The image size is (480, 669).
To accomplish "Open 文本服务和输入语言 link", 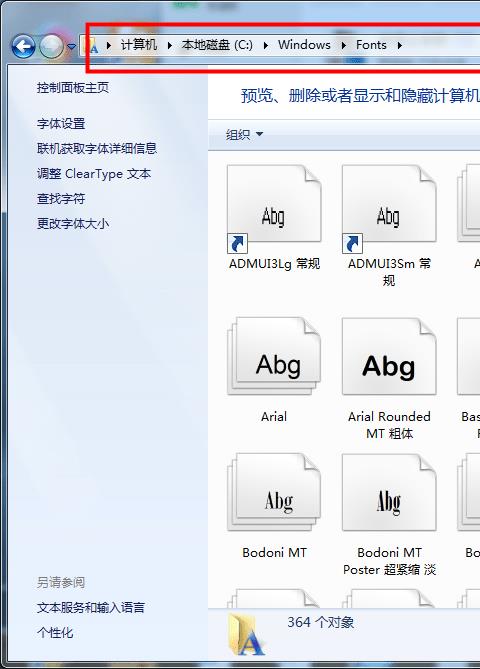I will [x=91, y=607].
